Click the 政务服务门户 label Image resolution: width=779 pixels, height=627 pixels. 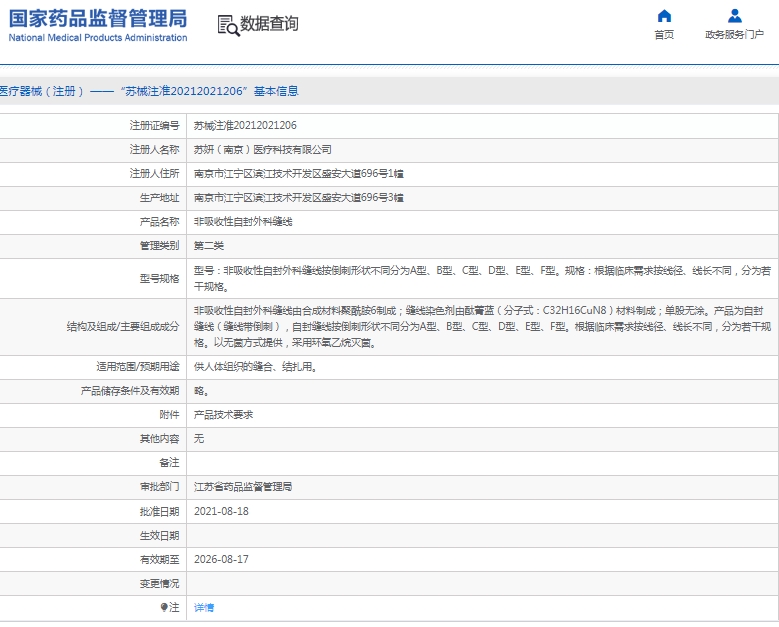click(x=735, y=34)
